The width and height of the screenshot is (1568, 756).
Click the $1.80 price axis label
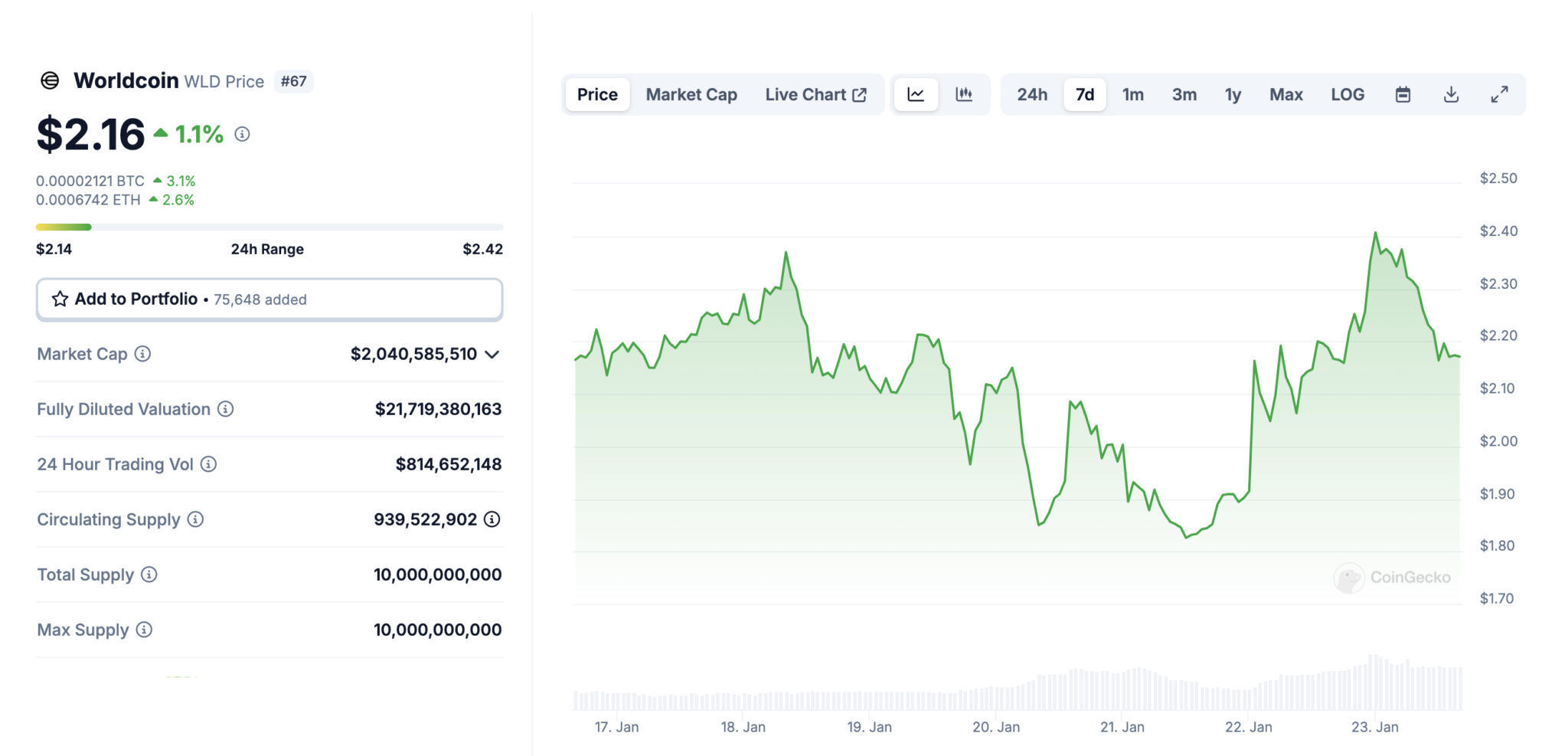(x=1498, y=545)
